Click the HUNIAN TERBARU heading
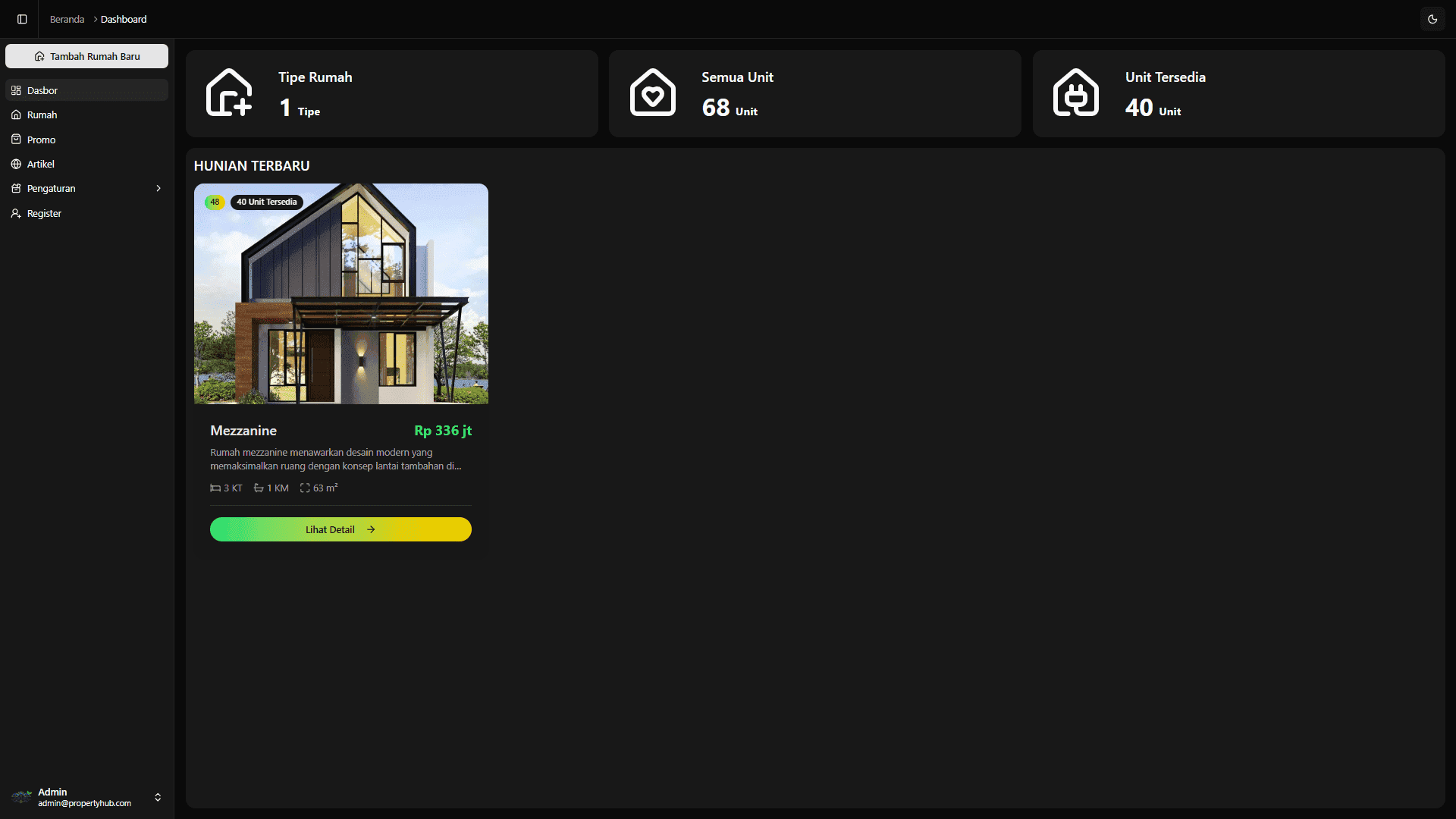 (x=252, y=165)
